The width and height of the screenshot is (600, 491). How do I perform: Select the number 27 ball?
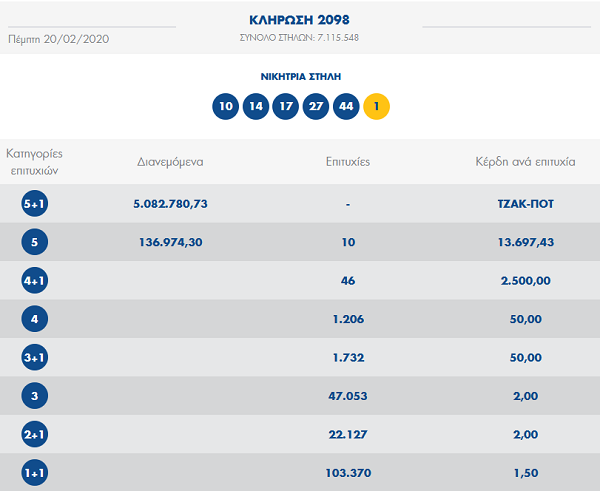tap(316, 105)
